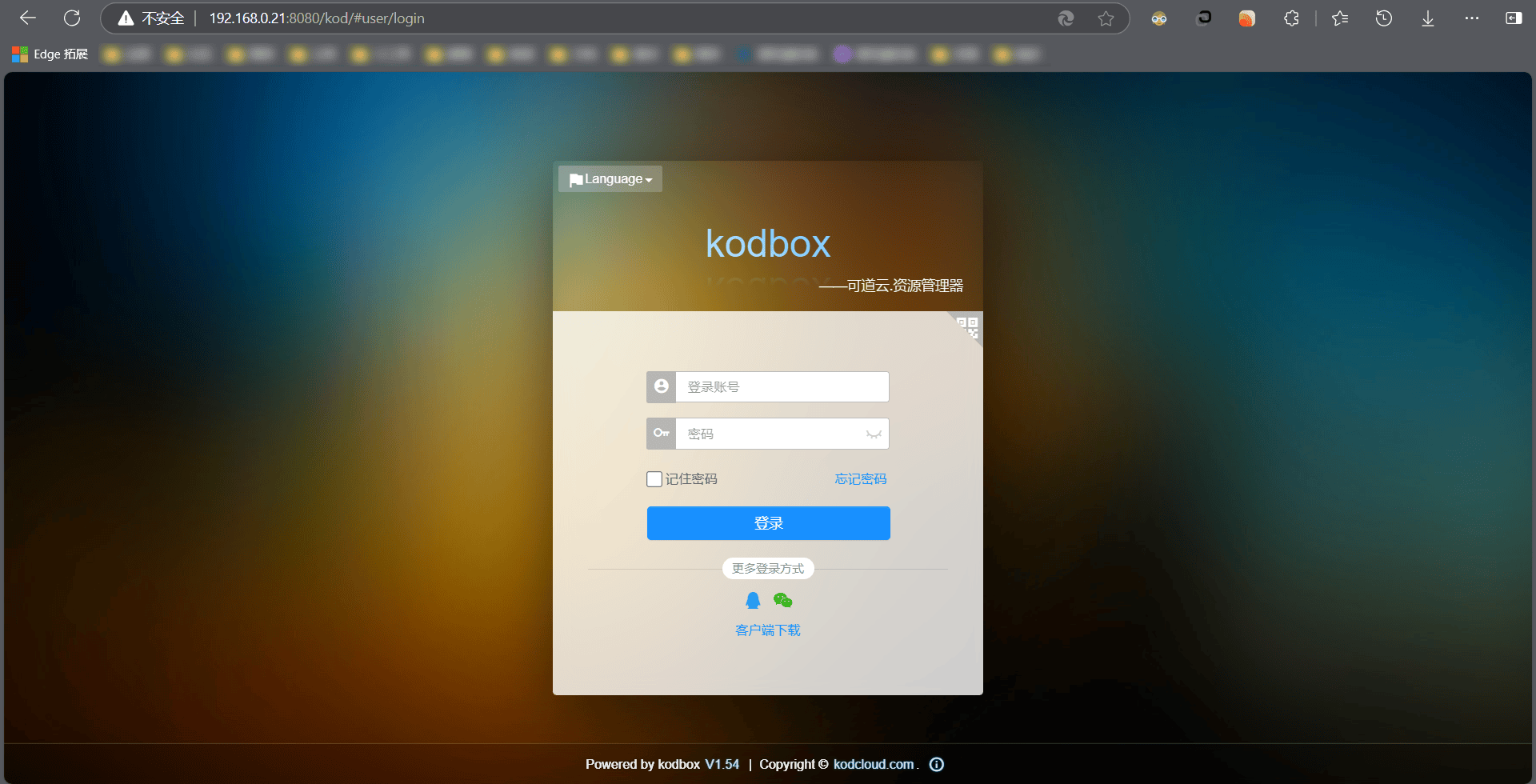
Task: Open browser extensions puzzle icon
Action: pos(1291,18)
